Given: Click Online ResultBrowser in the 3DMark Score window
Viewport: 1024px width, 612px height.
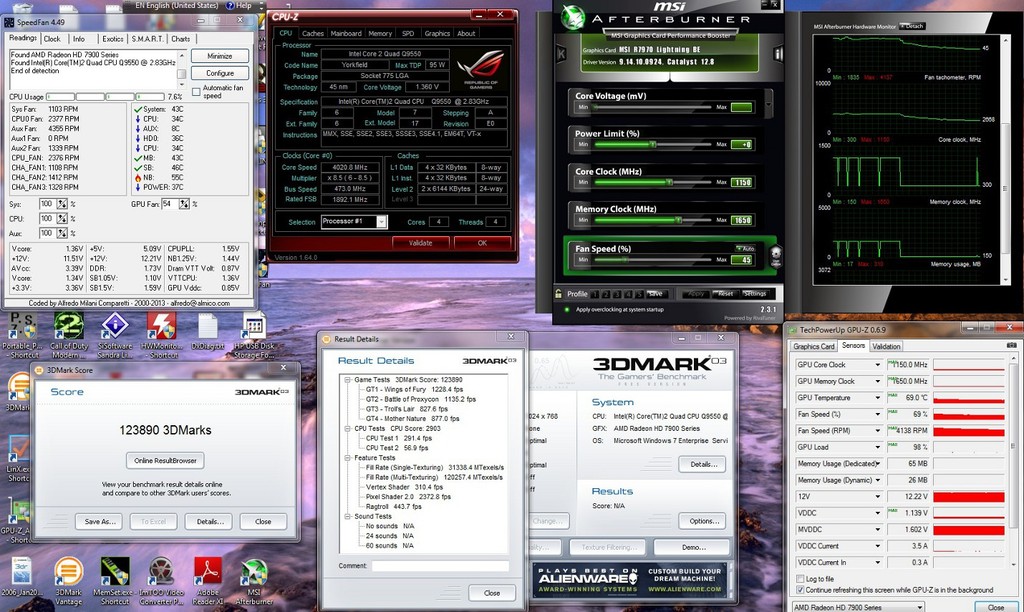Looking at the screenshot, I should (x=165, y=461).
